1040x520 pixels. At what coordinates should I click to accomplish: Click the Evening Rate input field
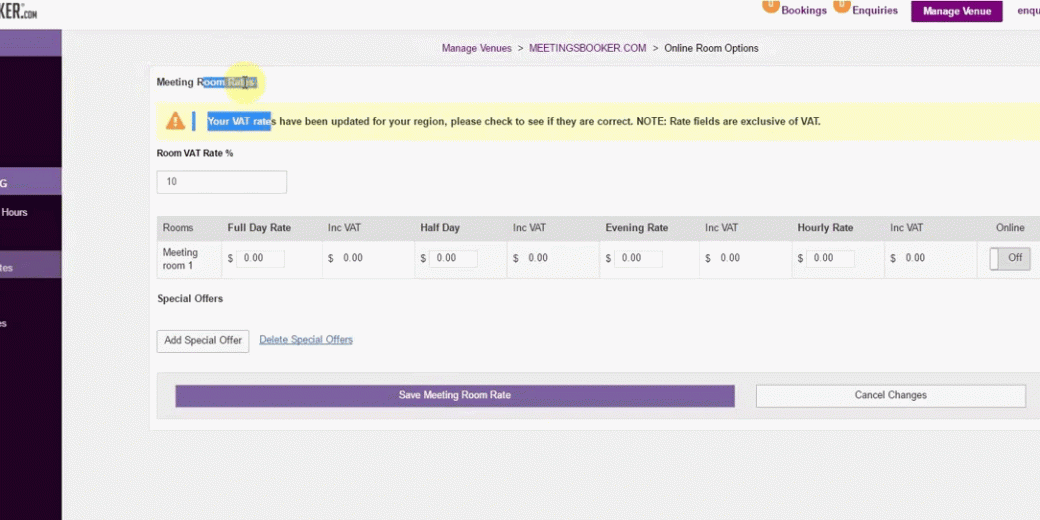[x=638, y=258]
